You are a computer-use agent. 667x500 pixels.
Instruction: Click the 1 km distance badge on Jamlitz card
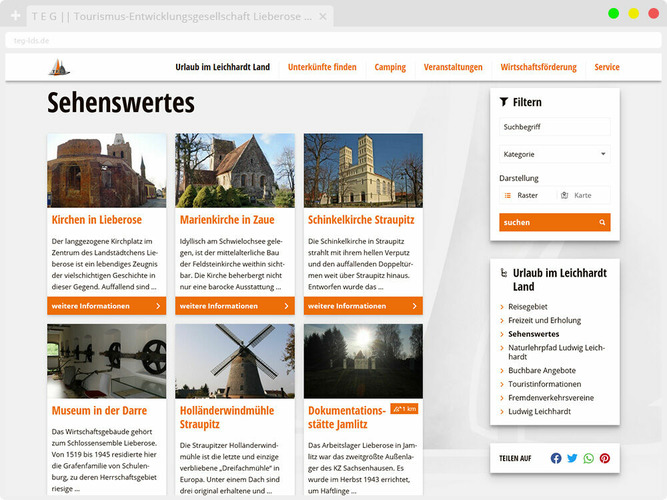(404, 409)
